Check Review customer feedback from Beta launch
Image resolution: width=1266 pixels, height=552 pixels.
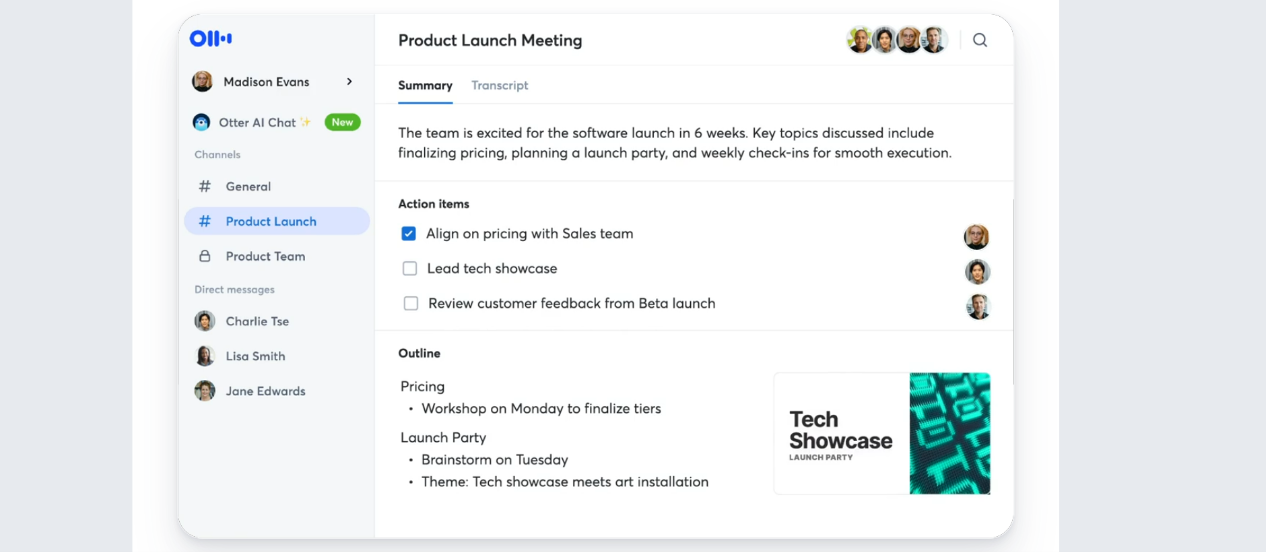point(410,304)
